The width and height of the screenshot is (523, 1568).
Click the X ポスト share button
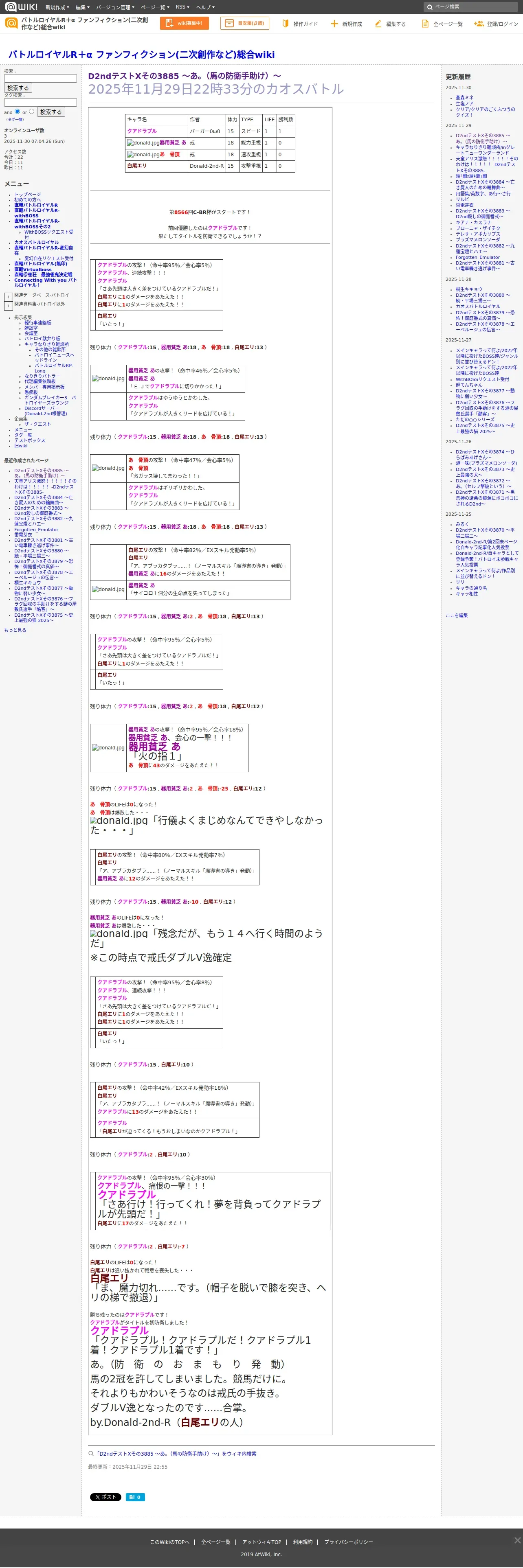click(x=105, y=1497)
